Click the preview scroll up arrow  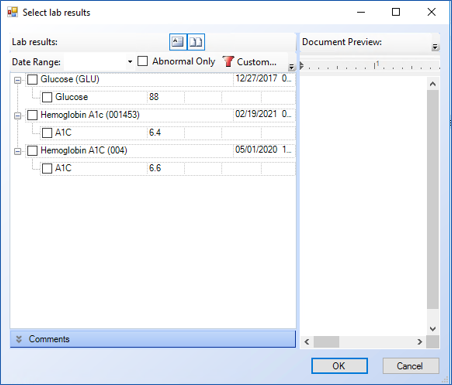tap(433, 84)
